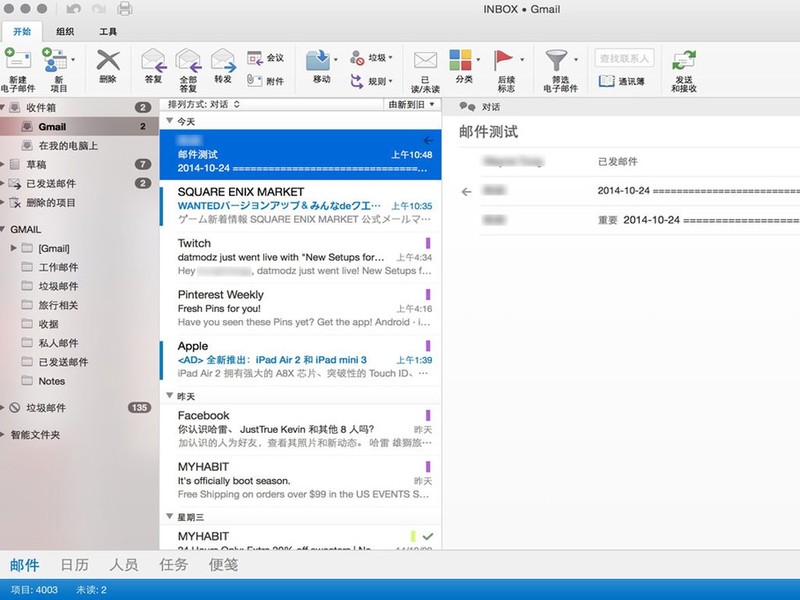Click the purple category marker on Twitch email
800x600 pixels.
(428, 243)
